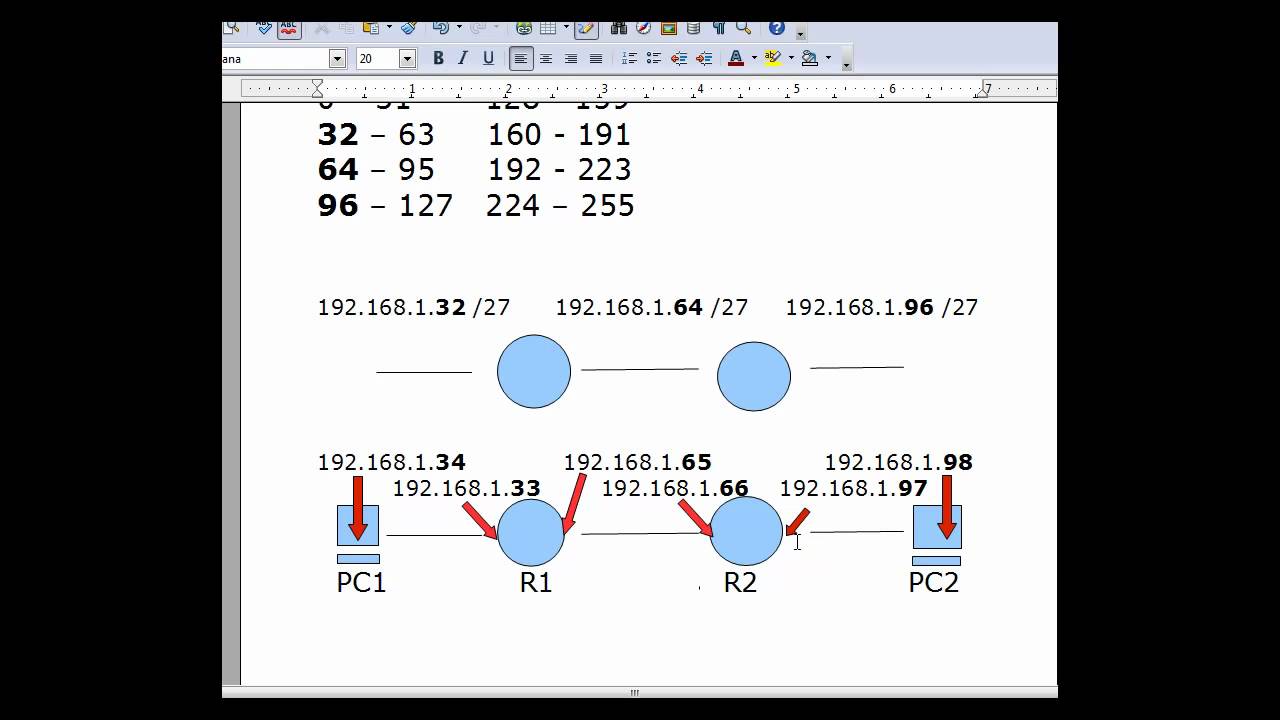The width and height of the screenshot is (1280, 720).
Task: Click the Hyperlink icon
Action: [524, 28]
